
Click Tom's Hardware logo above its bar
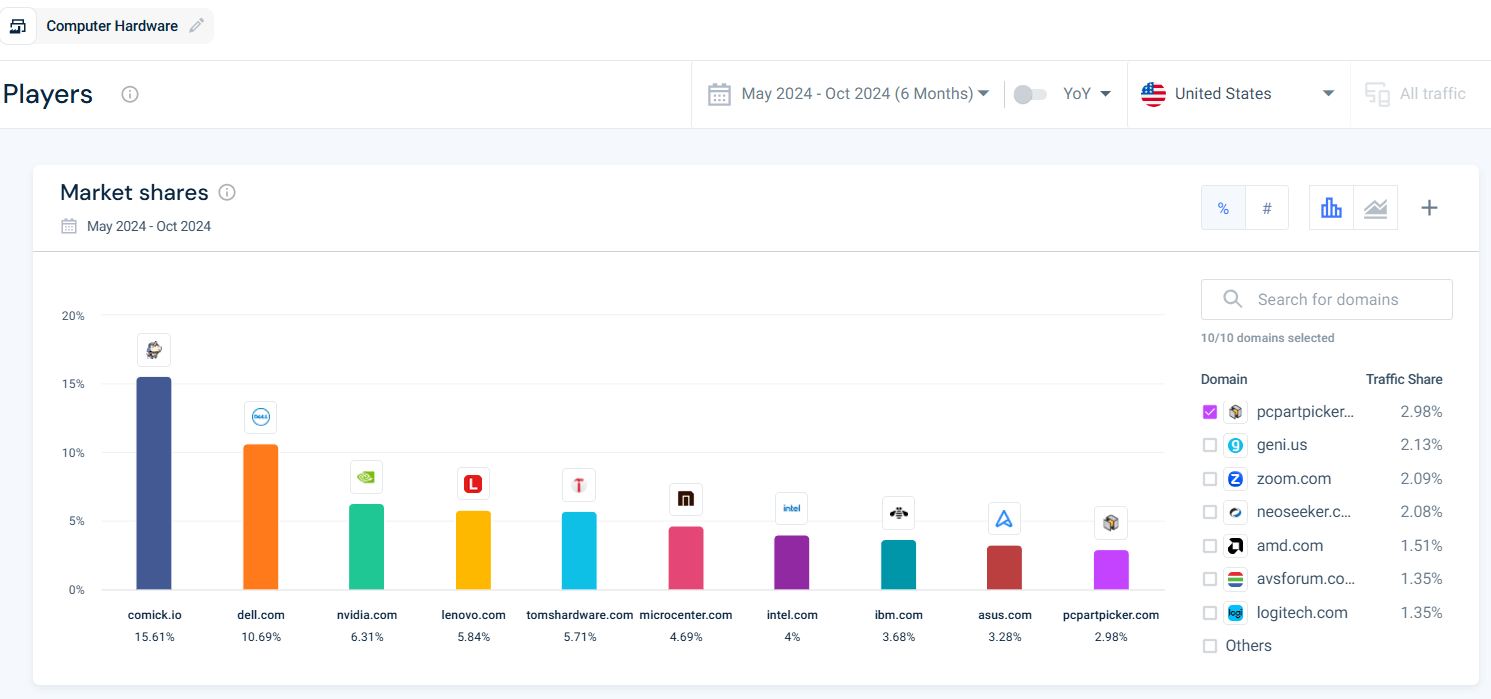[578, 485]
